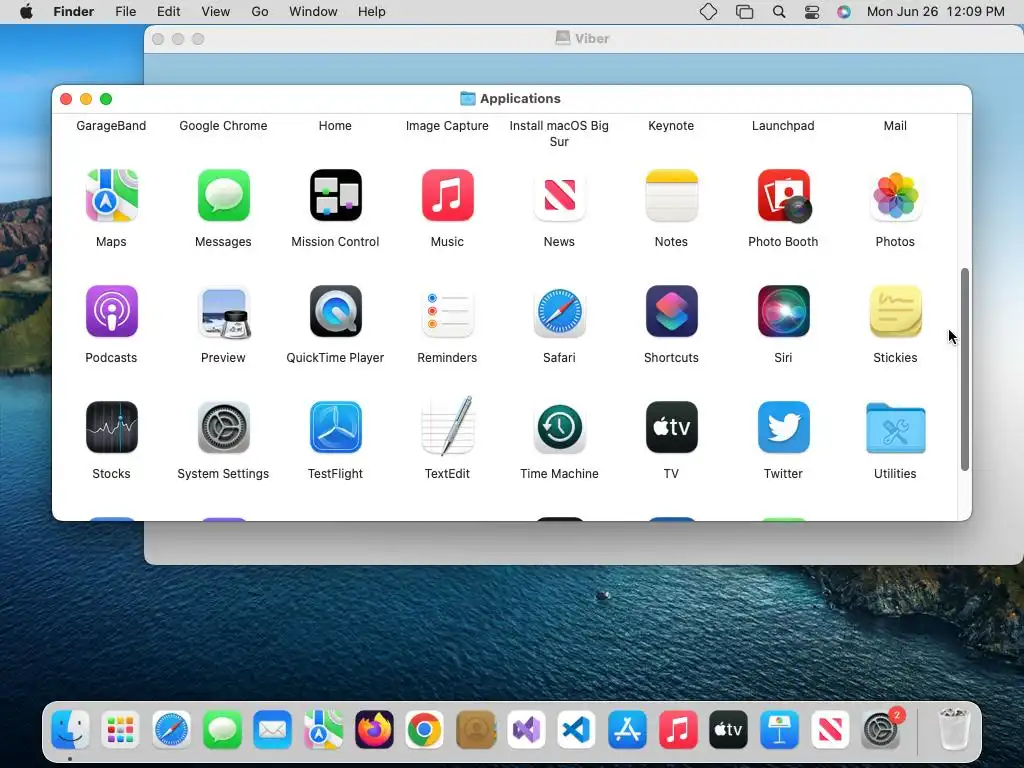Image resolution: width=1024 pixels, height=768 pixels.
Task: Open the Help menu
Action: point(372,12)
